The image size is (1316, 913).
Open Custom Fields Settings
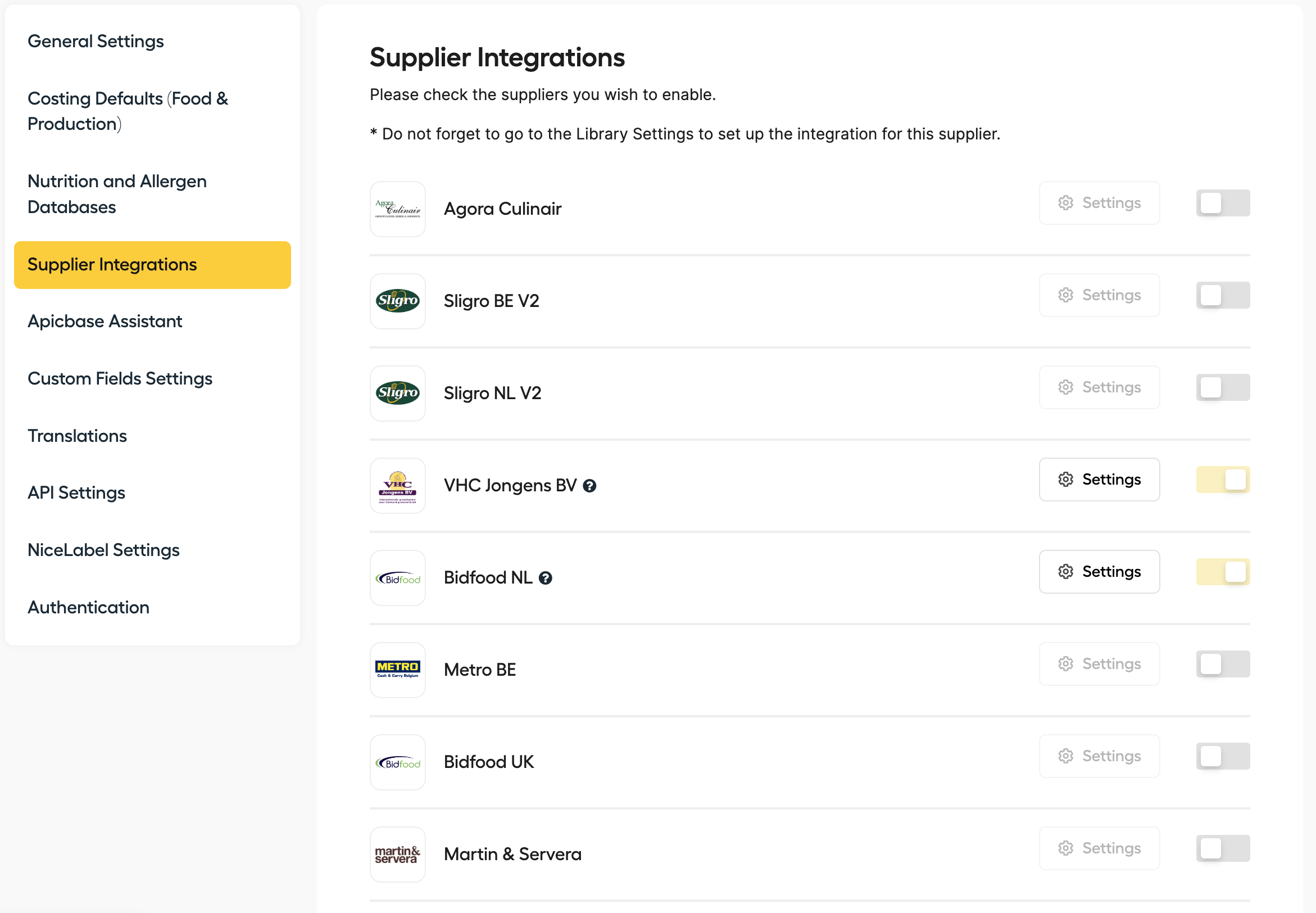120,379
